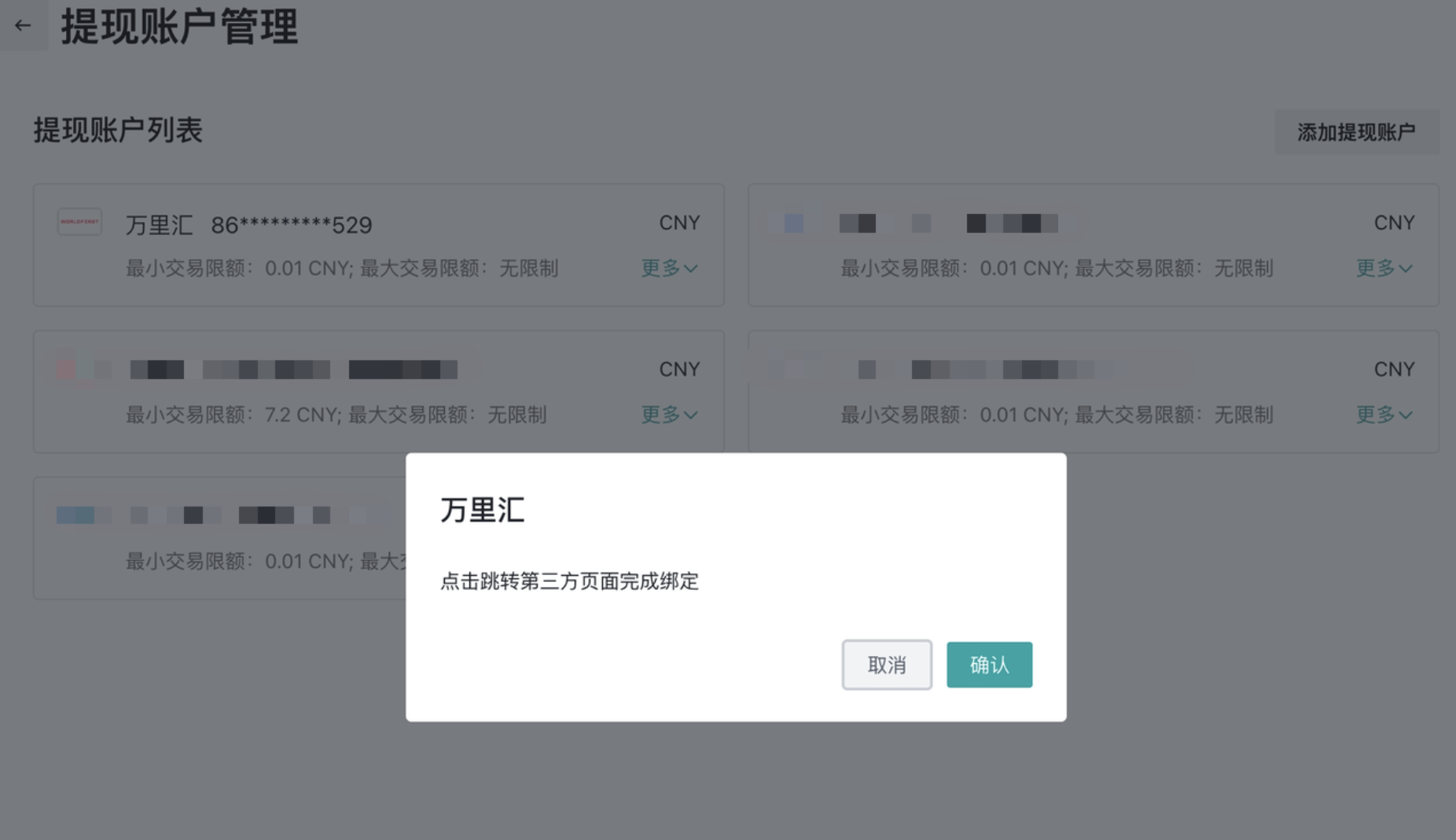Expand 更多 on the 7.2 CNY minimum card
The height and width of the screenshot is (840, 1456).
pos(669,415)
